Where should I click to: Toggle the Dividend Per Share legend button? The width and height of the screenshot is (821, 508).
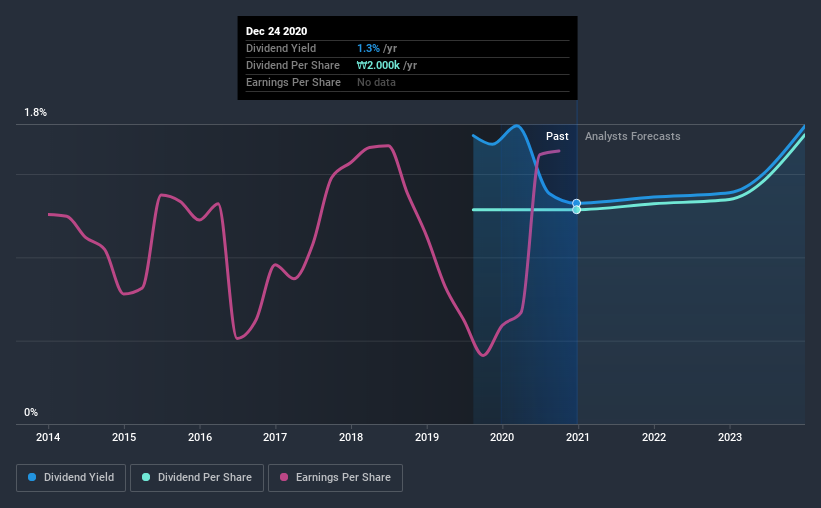tap(197, 478)
